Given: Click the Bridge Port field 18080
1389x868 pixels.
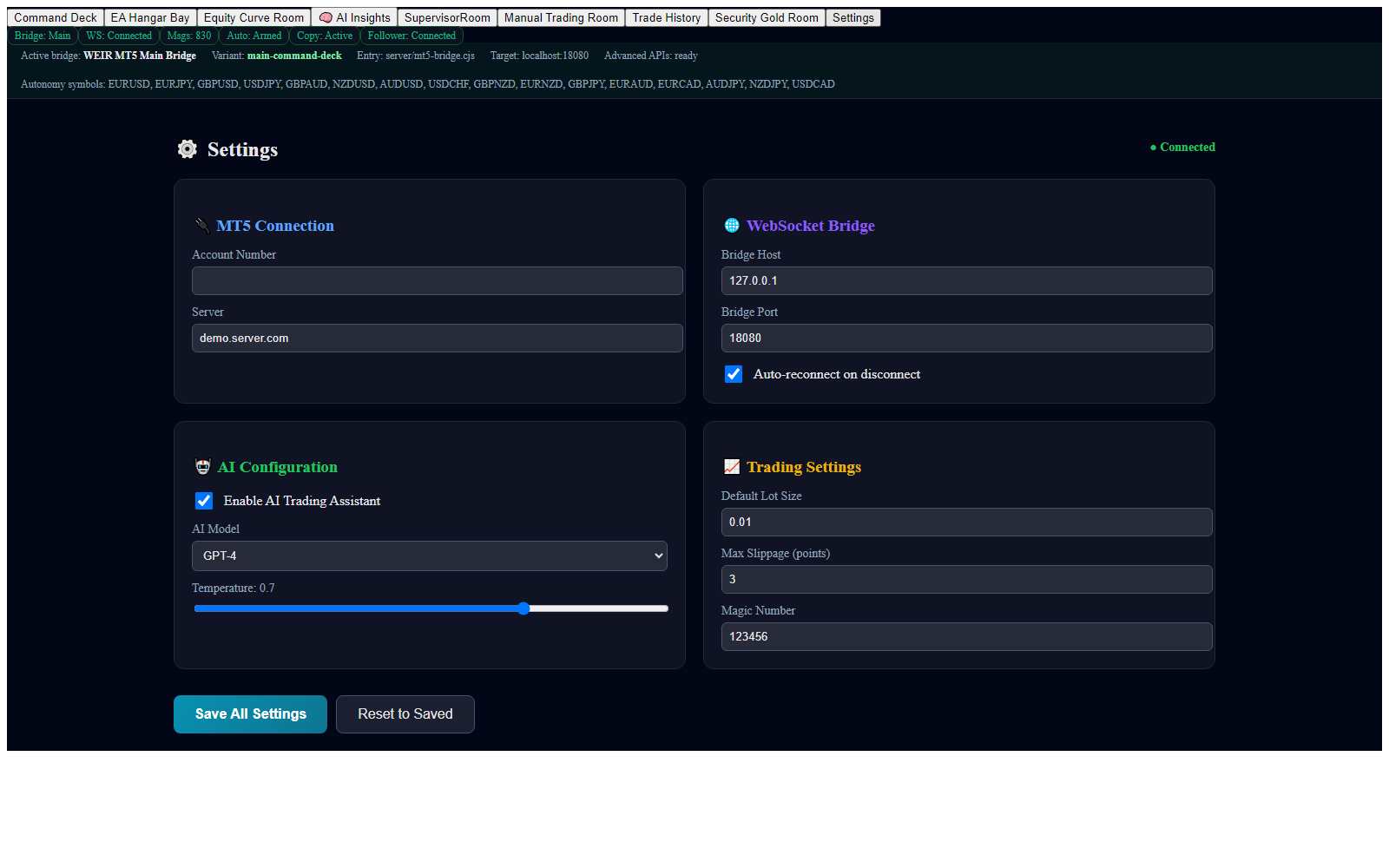Looking at the screenshot, I should [x=966, y=338].
